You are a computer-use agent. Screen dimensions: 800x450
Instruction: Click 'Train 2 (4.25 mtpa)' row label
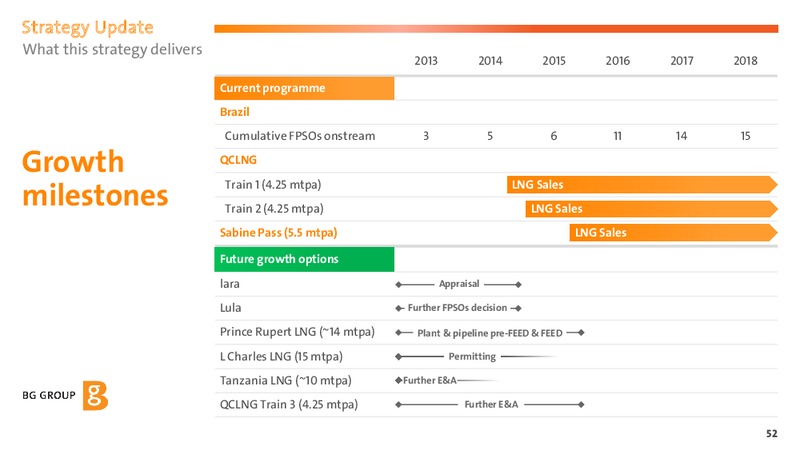(x=274, y=208)
